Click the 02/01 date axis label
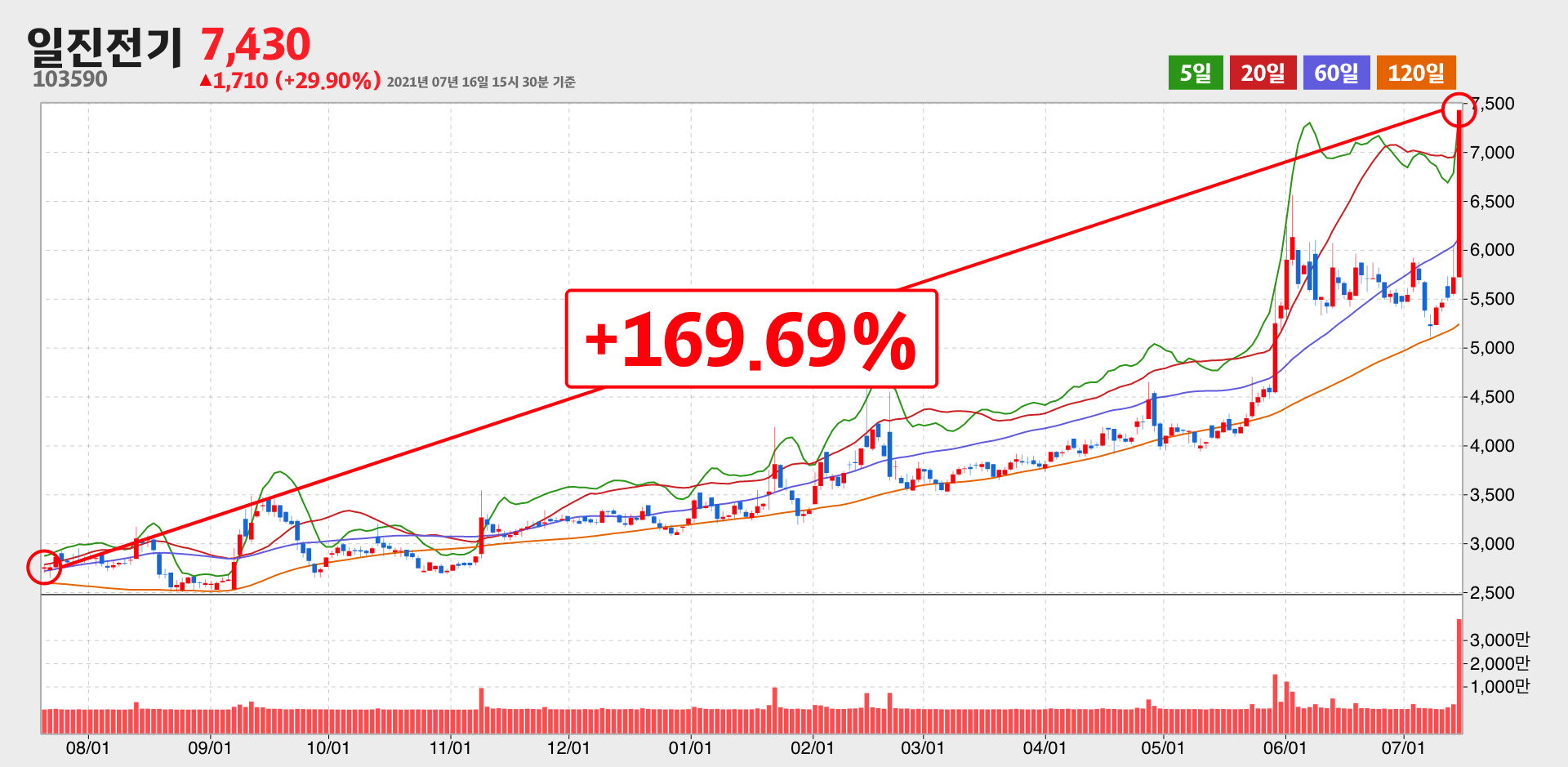 pos(813,748)
